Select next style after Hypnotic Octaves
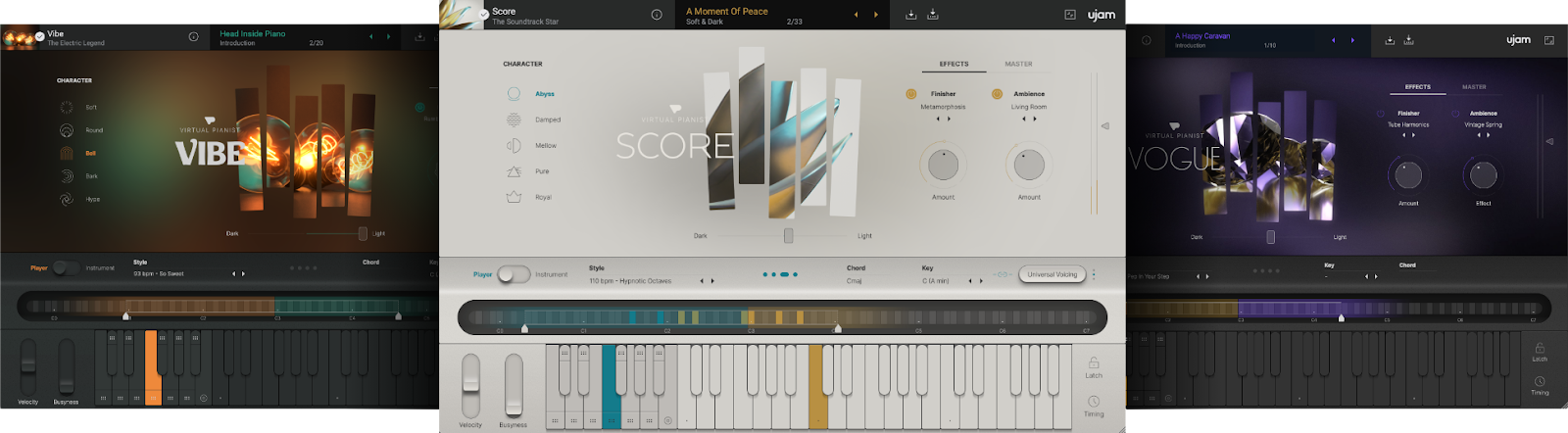1568x433 pixels. [x=712, y=281]
